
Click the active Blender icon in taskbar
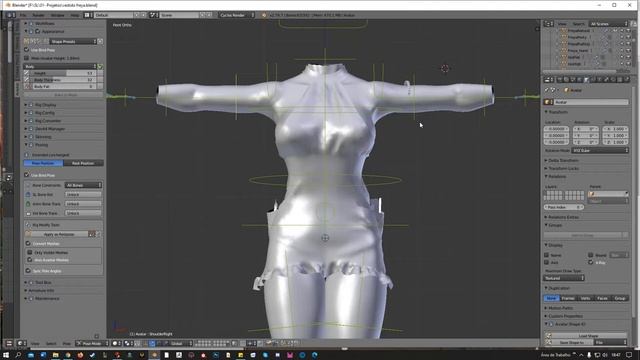(x=154, y=355)
